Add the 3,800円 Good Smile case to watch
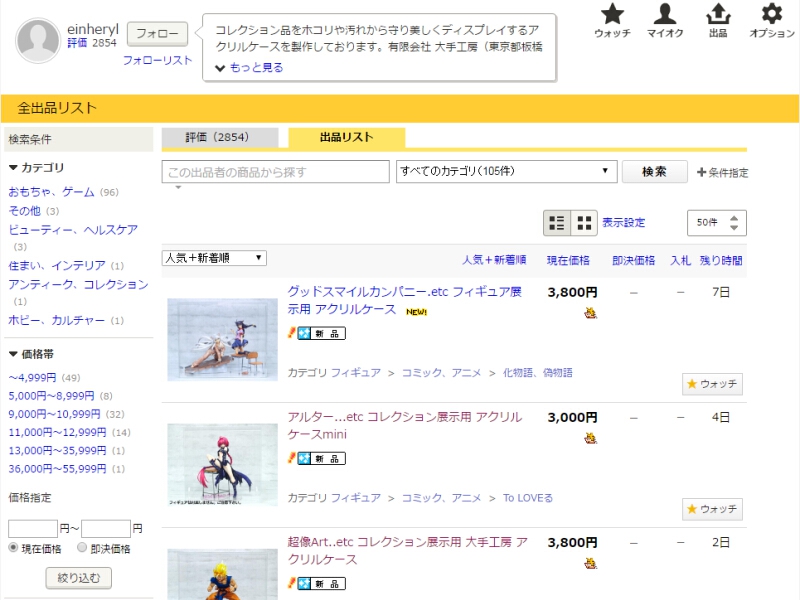Viewport: 800px width, 600px height. [x=712, y=384]
